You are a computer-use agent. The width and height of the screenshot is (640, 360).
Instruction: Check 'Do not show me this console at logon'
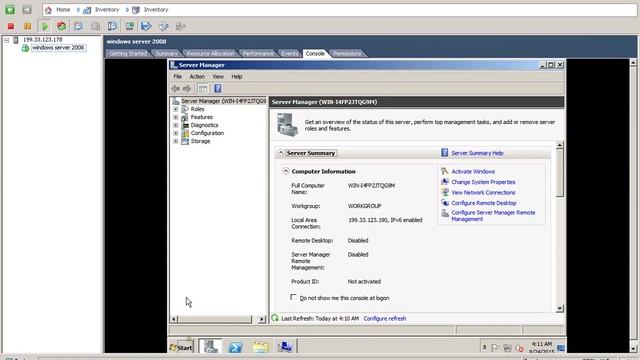[293, 297]
